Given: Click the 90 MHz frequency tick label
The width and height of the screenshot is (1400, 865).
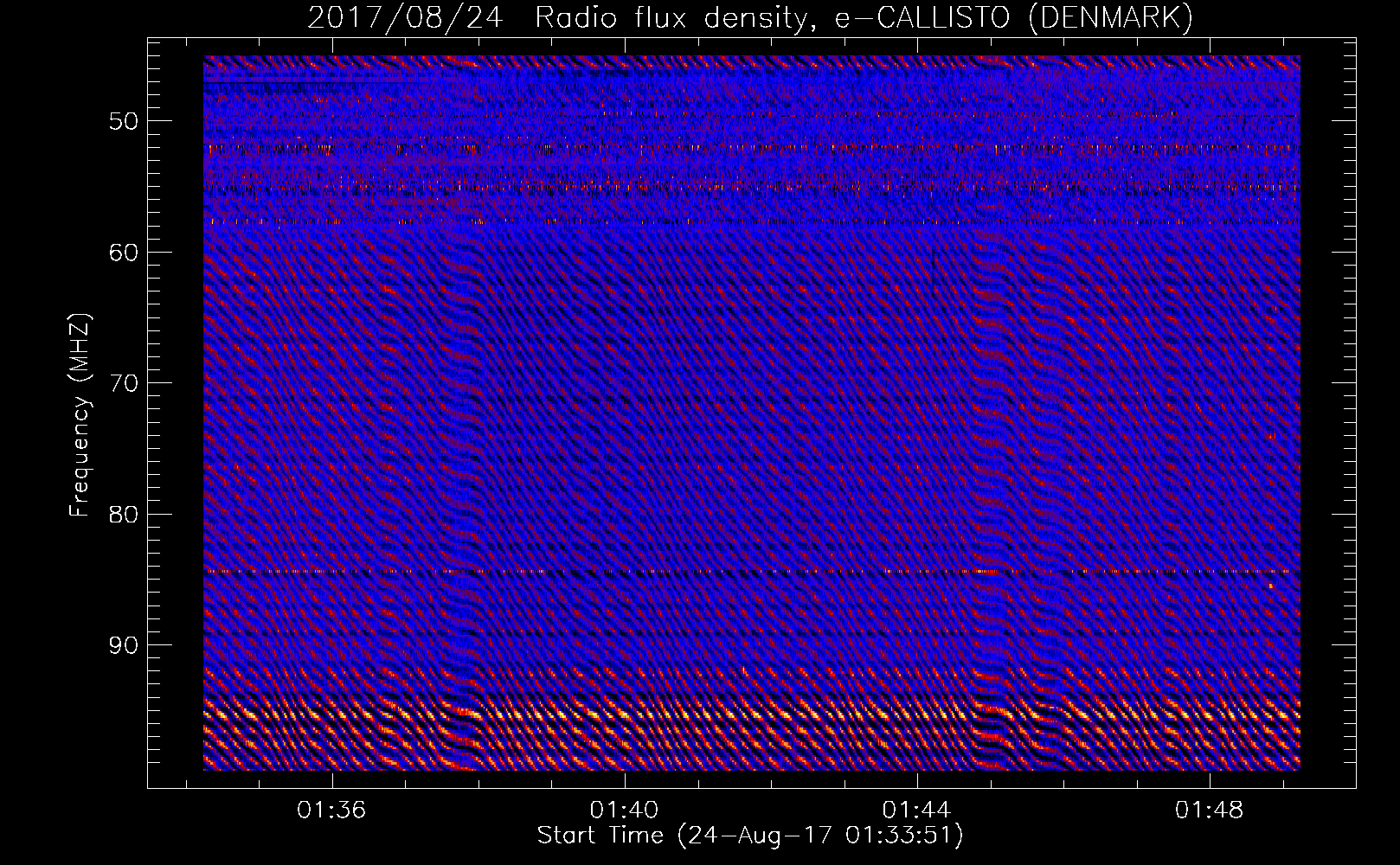Looking at the screenshot, I should point(124,645).
